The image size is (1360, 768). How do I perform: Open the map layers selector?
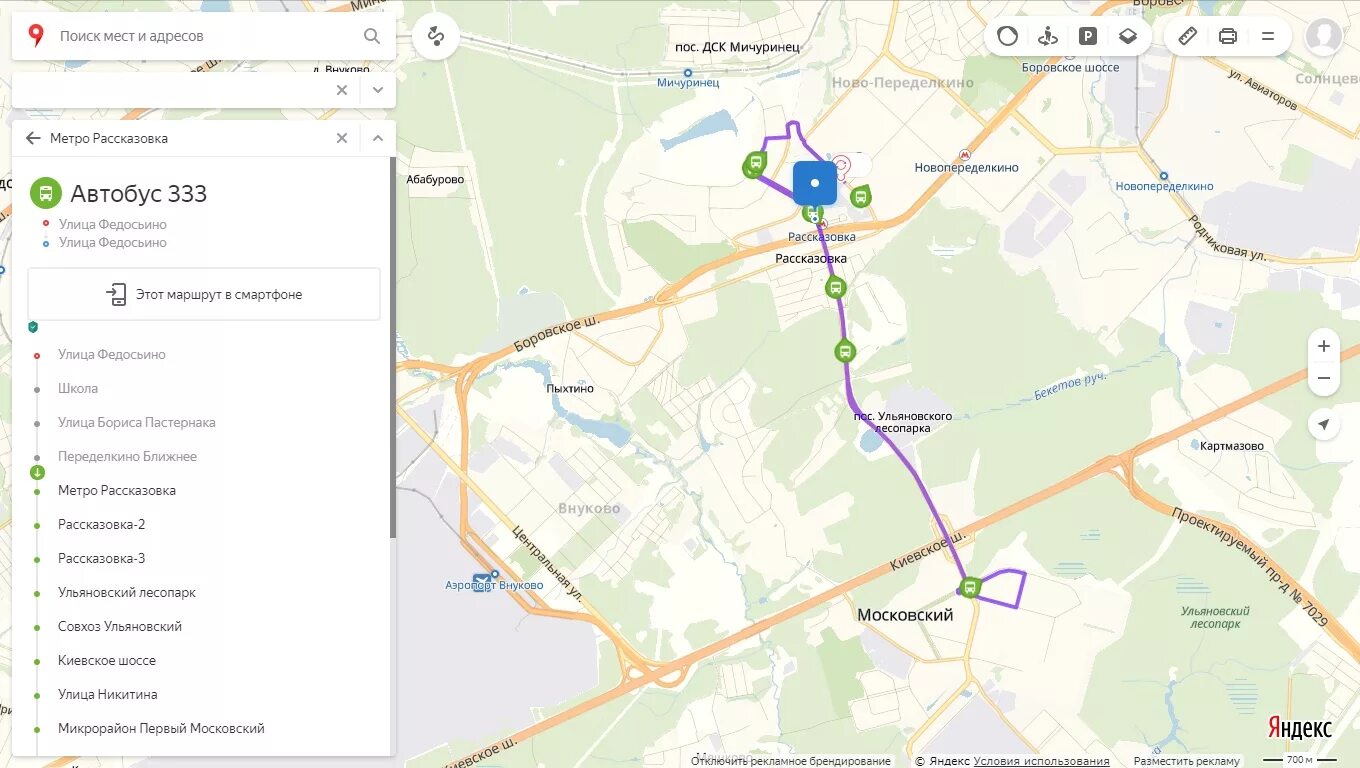(1128, 36)
